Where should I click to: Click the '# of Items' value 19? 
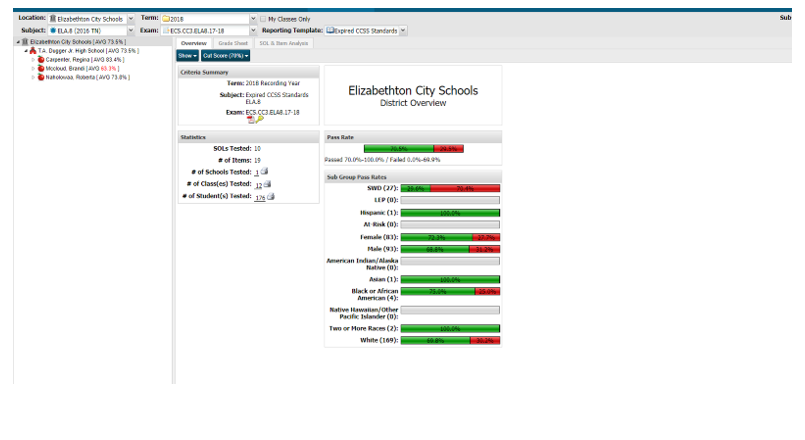click(257, 160)
